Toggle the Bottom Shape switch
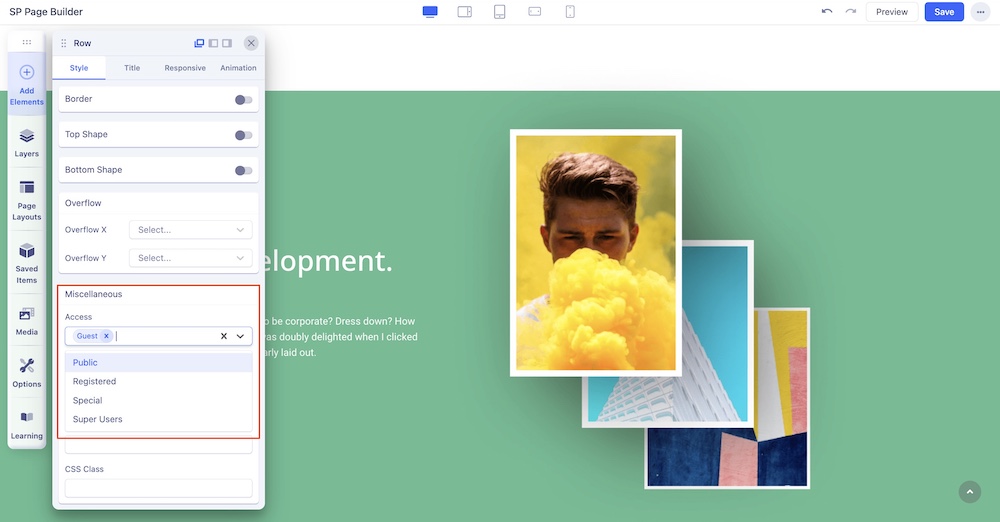The height and width of the screenshot is (522, 1000). [x=243, y=170]
